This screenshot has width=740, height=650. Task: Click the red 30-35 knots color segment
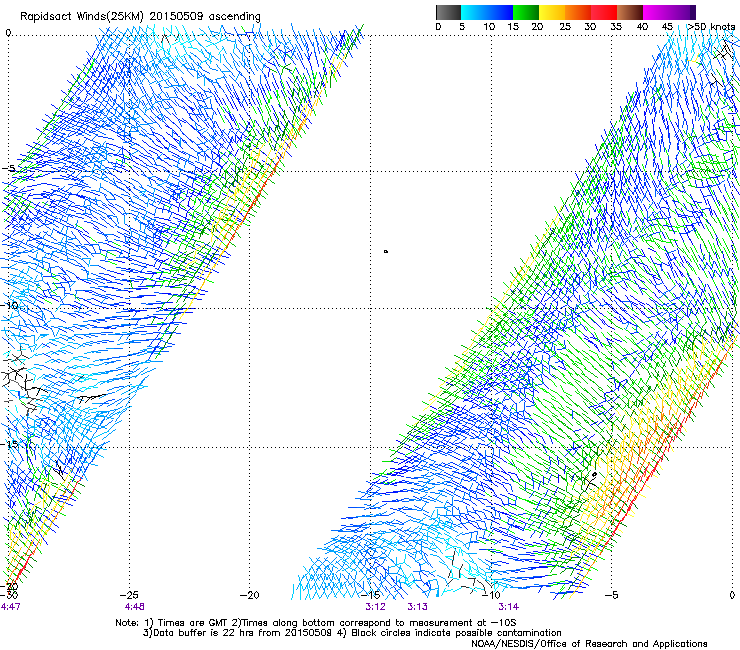pyautogui.click(x=604, y=12)
